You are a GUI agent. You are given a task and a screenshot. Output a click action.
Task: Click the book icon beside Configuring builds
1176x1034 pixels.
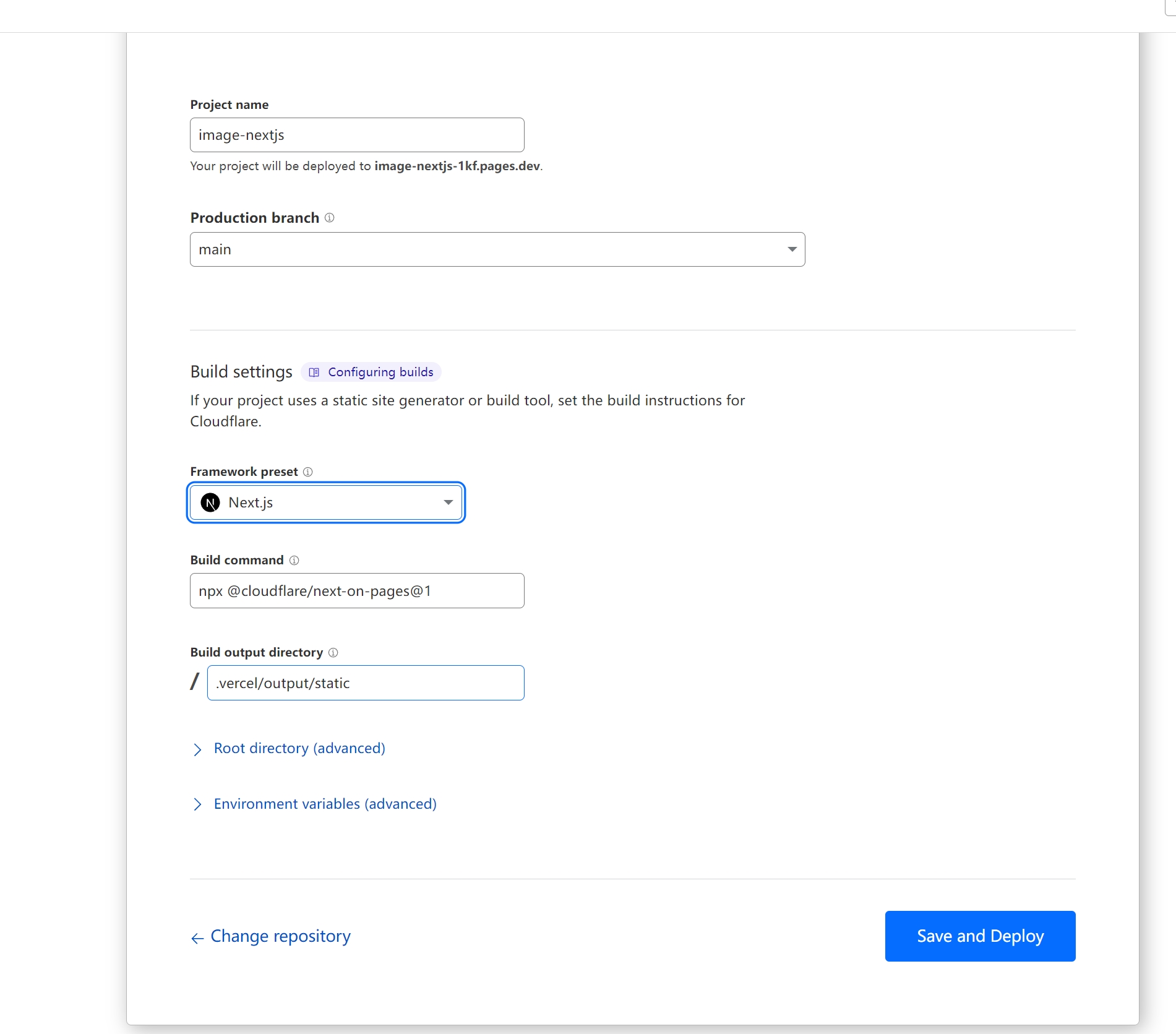314,373
